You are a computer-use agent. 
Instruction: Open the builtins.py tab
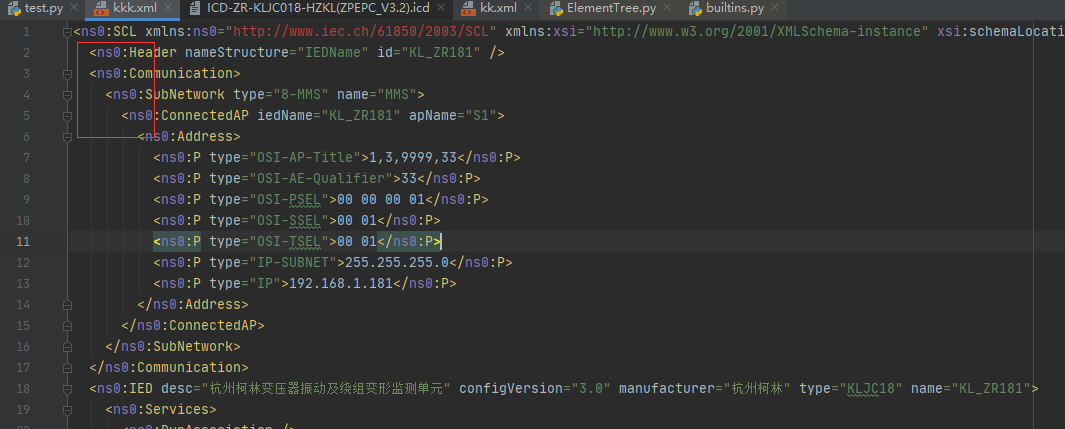(x=727, y=9)
